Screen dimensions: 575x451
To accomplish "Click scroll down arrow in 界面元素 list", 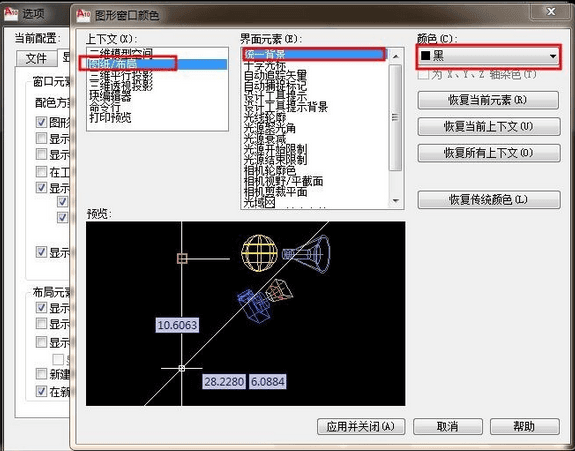I will (x=395, y=201).
